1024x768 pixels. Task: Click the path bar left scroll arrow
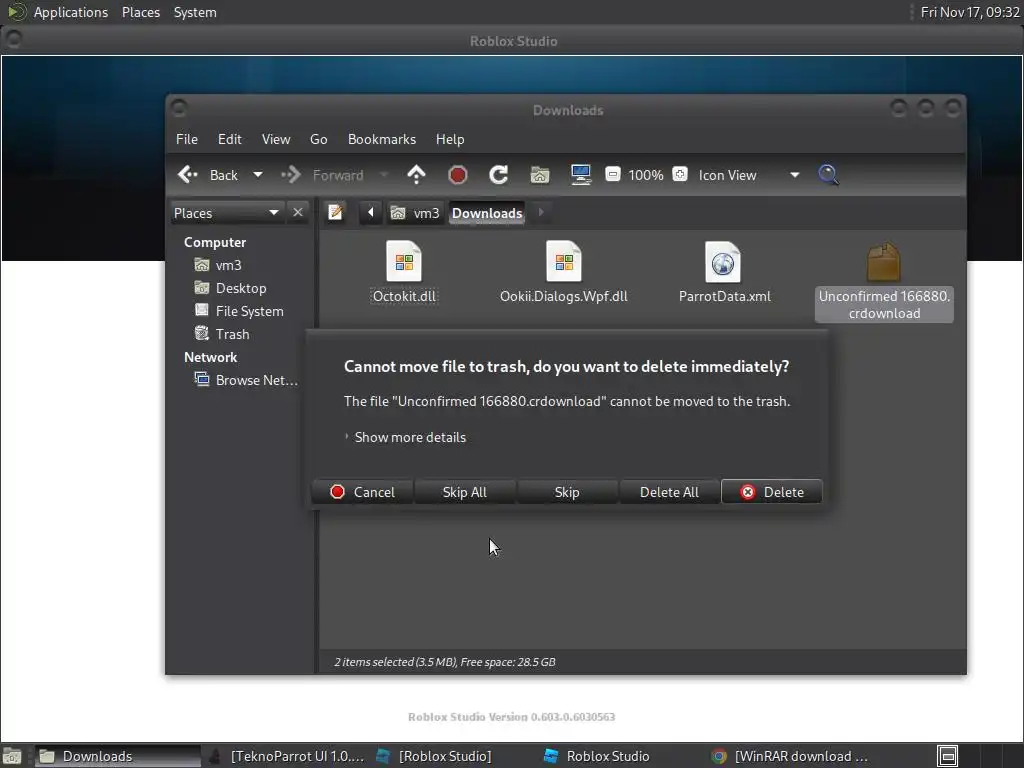pos(370,212)
